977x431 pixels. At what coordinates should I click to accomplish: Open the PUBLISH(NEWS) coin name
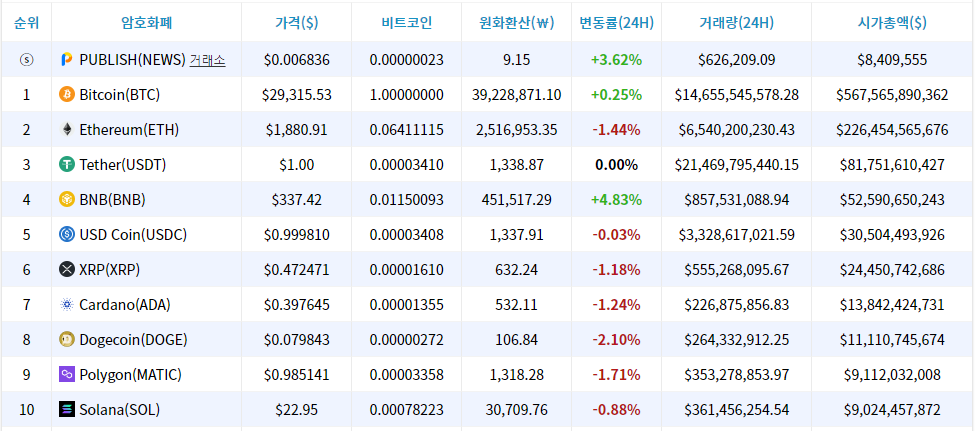click(133, 60)
